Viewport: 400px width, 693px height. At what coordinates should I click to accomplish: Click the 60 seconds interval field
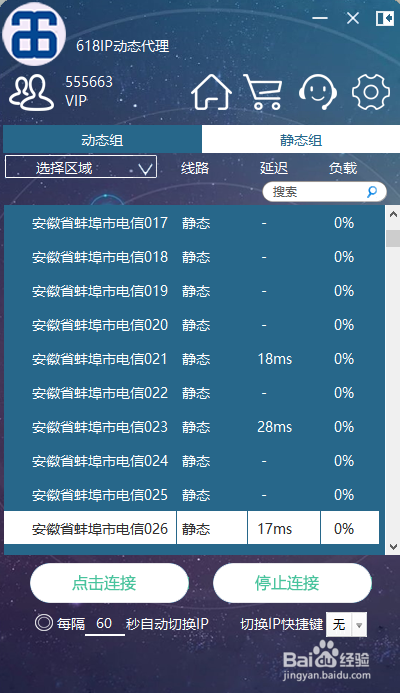[104, 624]
